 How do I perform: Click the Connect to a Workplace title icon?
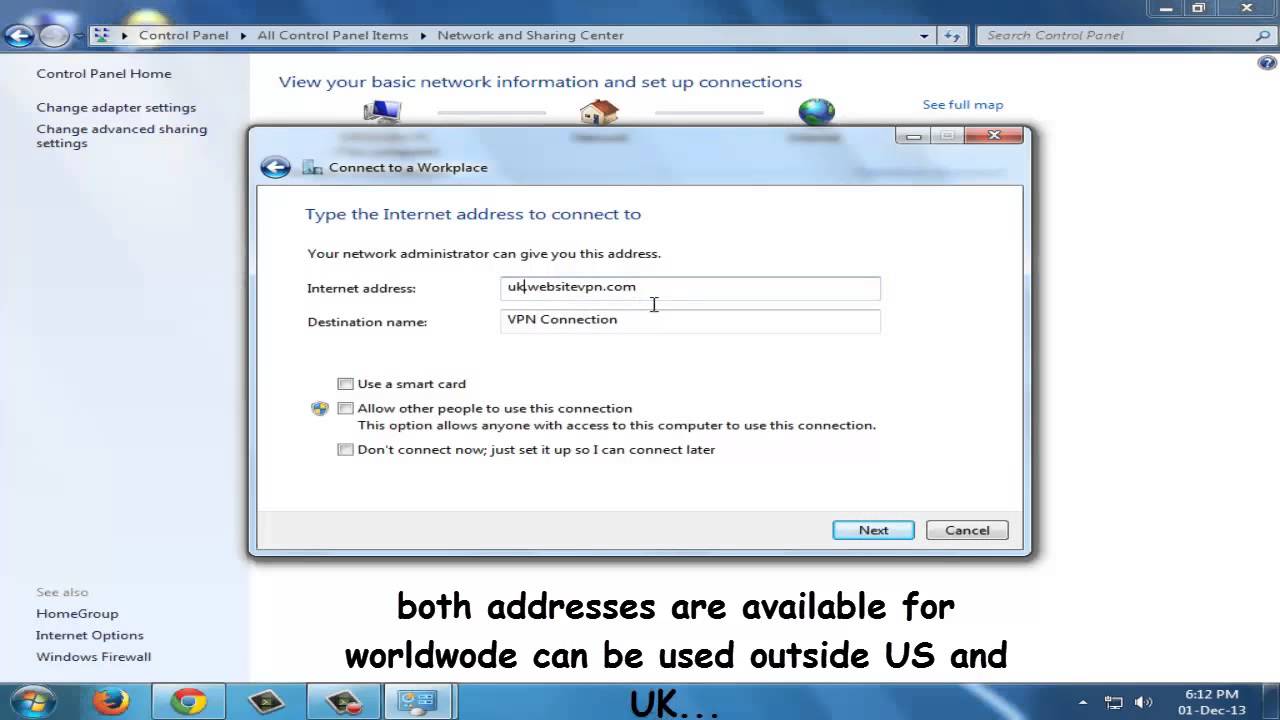coord(312,167)
